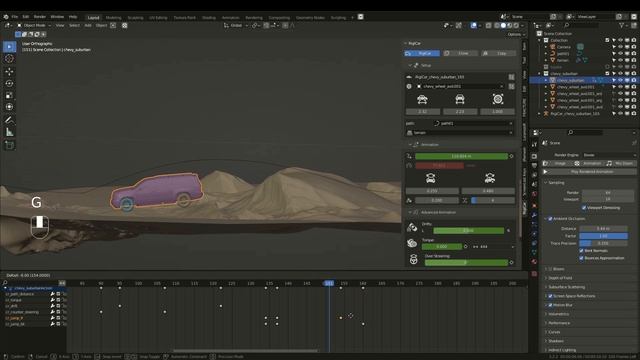Open the Render Engine dropdown
This screenshot has width=640, height=360.
608,155
